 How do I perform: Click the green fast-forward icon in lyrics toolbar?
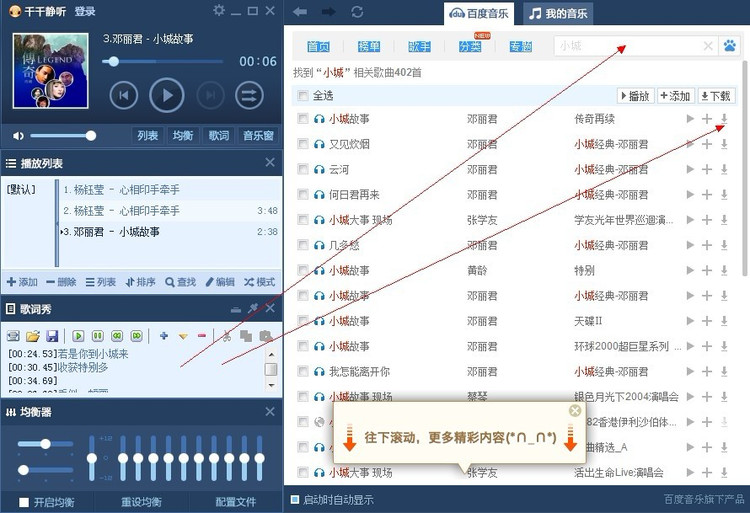click(x=137, y=336)
